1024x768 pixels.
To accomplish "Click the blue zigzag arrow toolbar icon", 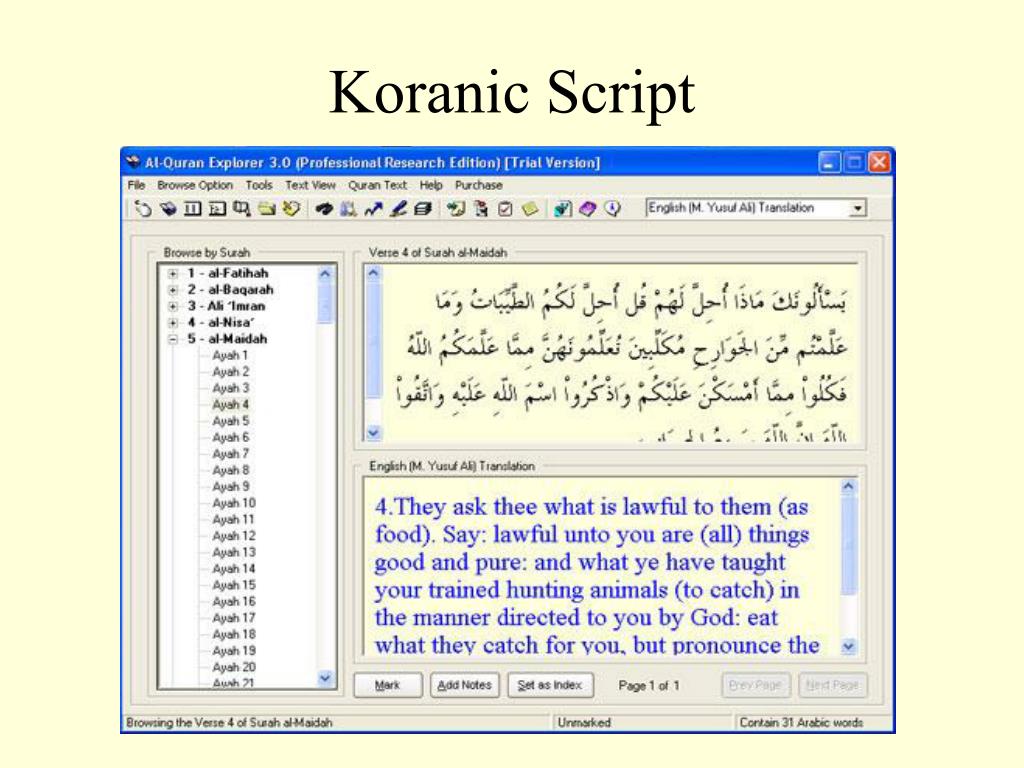I will pos(374,209).
